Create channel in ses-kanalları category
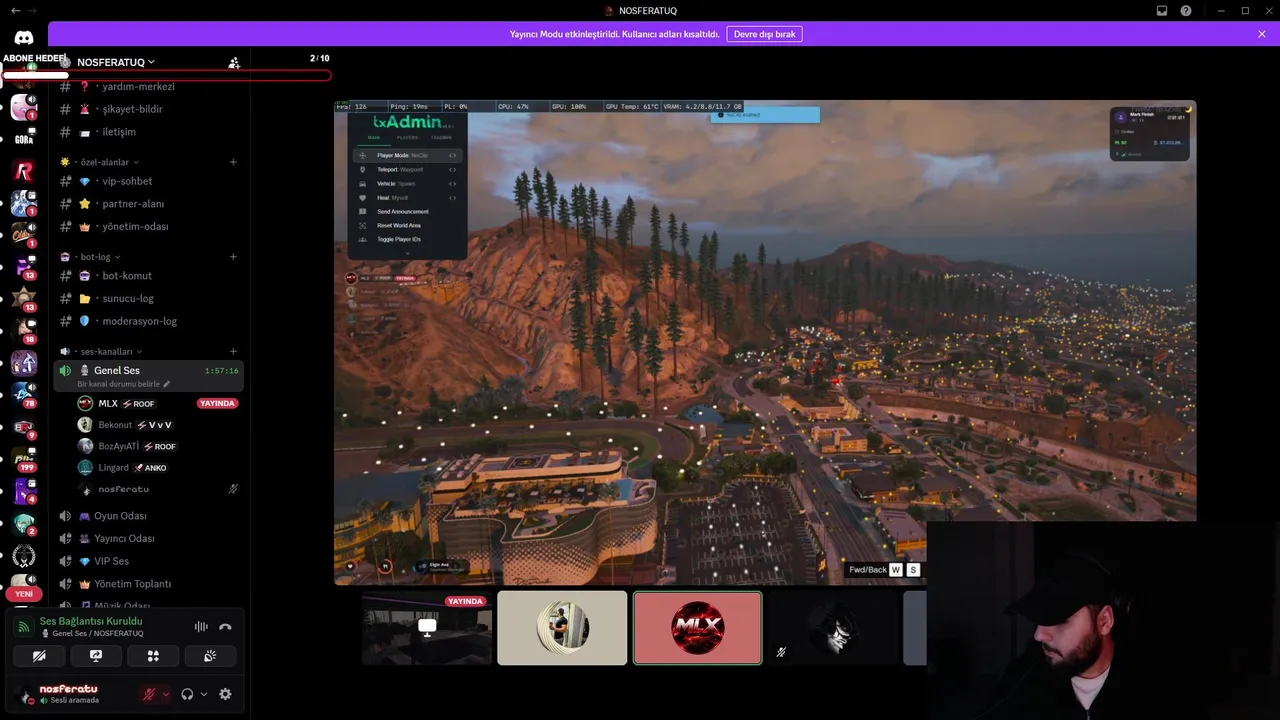 pyautogui.click(x=233, y=352)
